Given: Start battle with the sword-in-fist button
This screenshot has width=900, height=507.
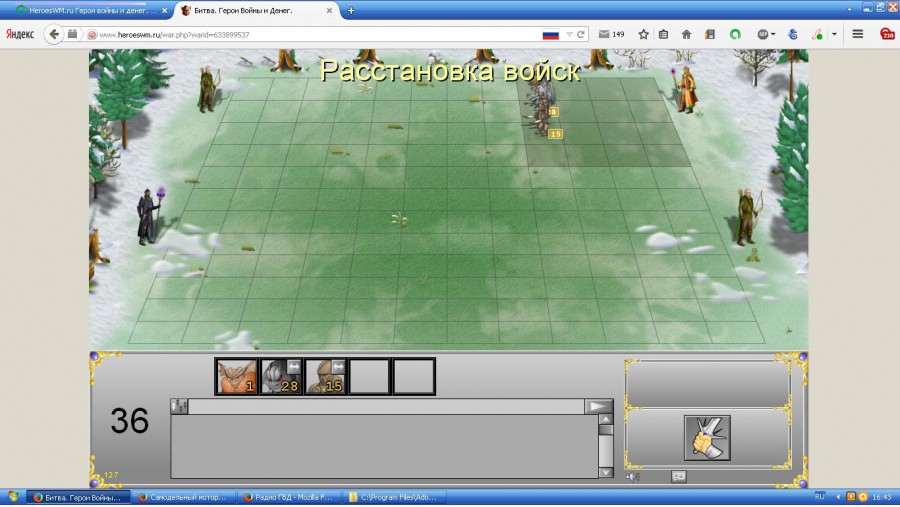Looking at the screenshot, I should (707, 438).
